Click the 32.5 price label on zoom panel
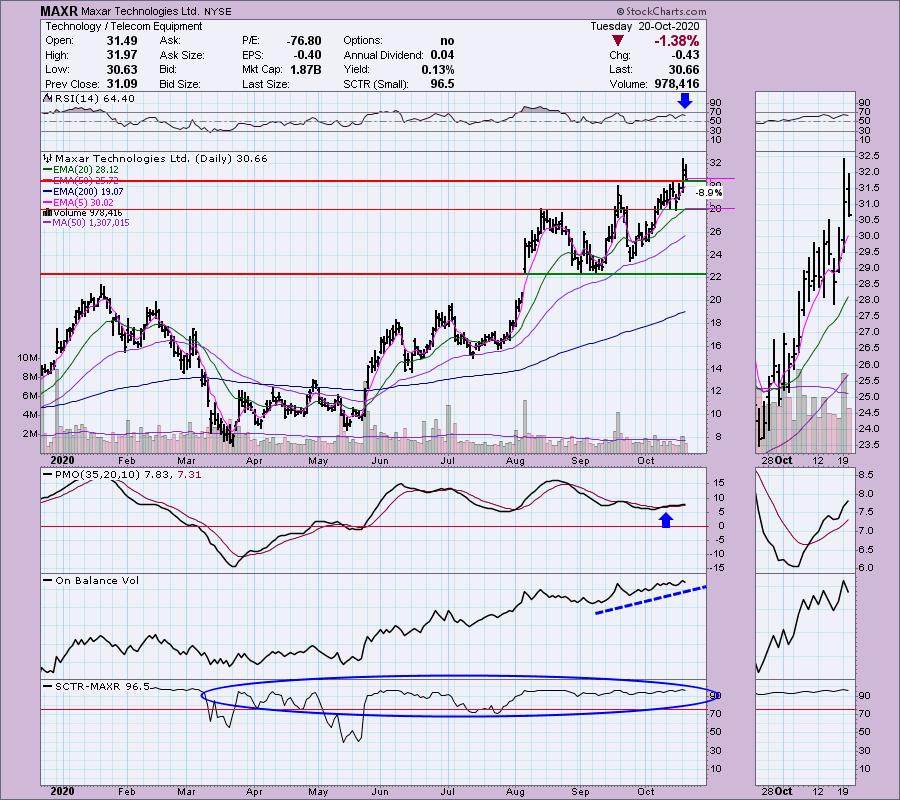Image resolution: width=900 pixels, height=800 pixels. [868, 156]
